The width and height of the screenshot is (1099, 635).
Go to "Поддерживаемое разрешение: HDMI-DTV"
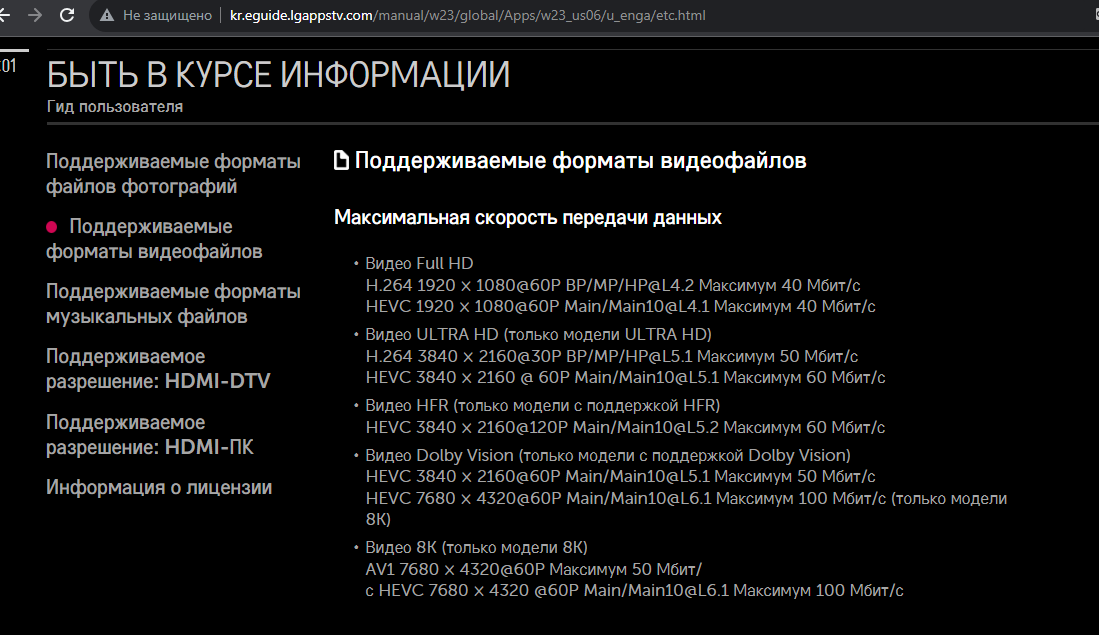pyautogui.click(x=157, y=369)
